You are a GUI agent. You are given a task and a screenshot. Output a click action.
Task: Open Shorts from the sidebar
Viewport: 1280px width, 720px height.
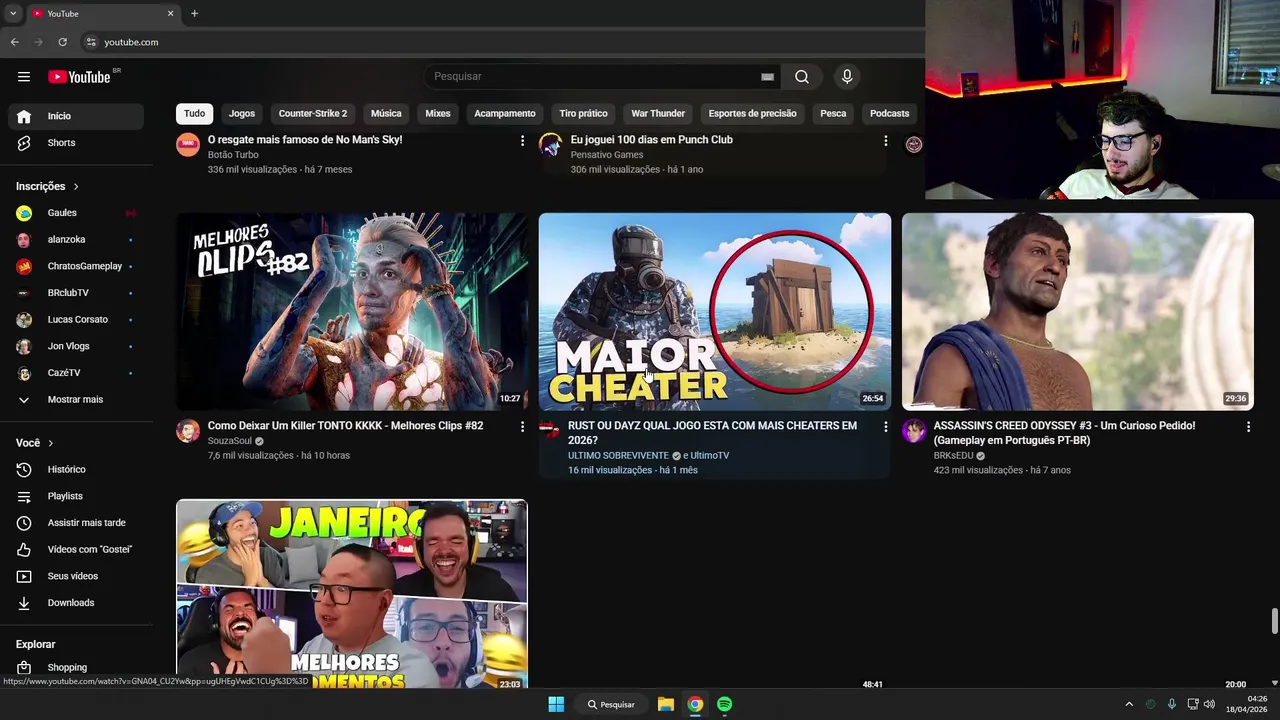76,143
